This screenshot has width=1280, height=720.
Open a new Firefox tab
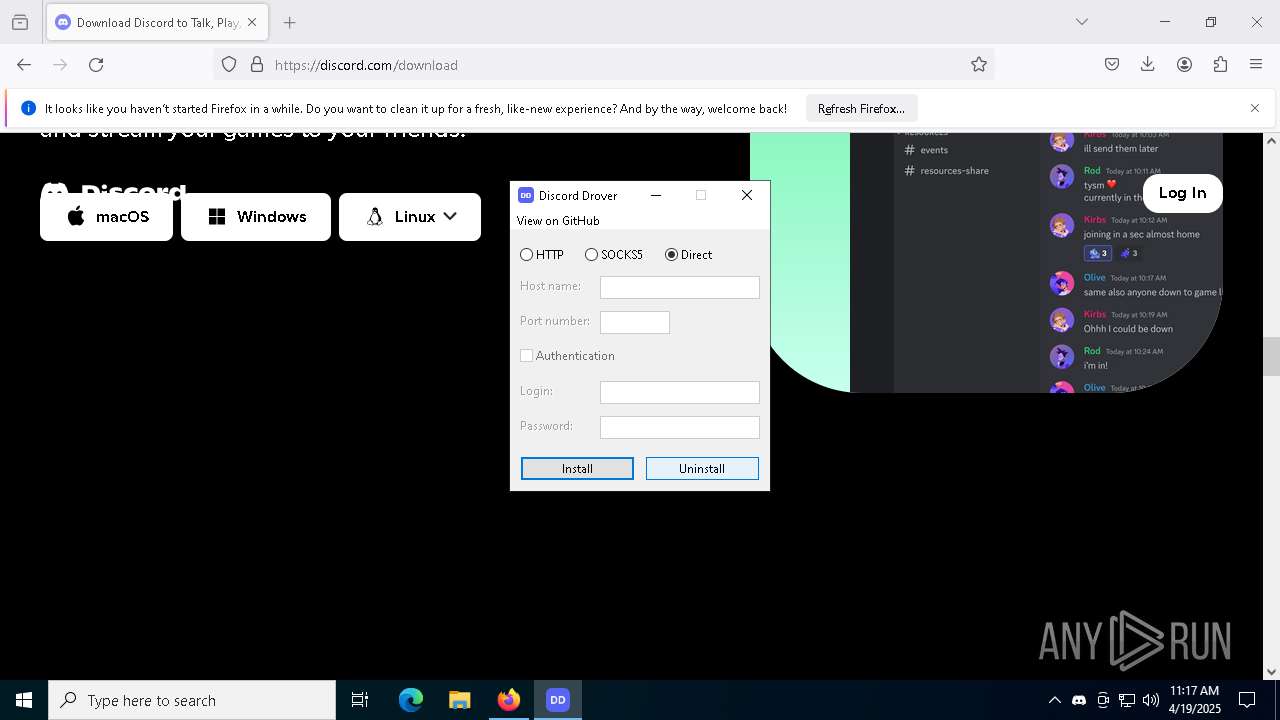click(290, 22)
